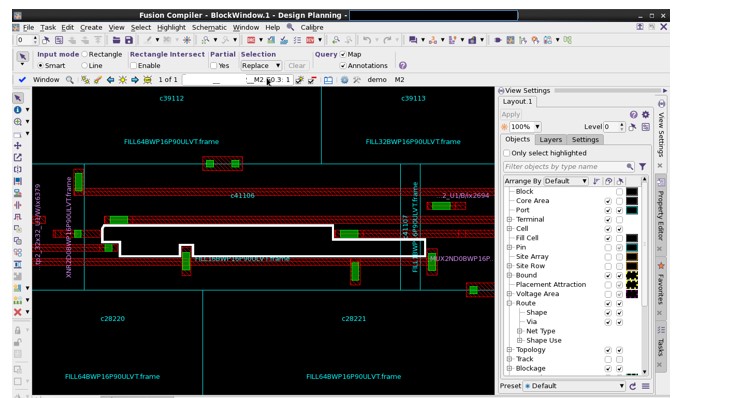
Task: Click the funnel filter icon in Objects tab
Action: click(x=643, y=166)
